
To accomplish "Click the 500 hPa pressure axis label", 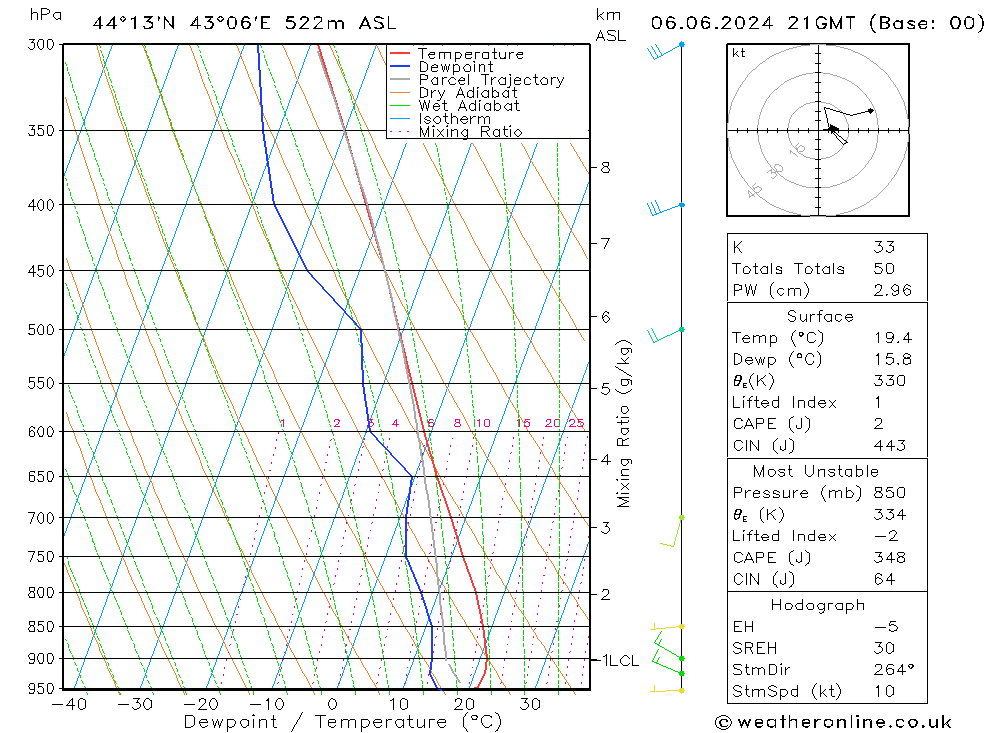I will click(x=42, y=330).
